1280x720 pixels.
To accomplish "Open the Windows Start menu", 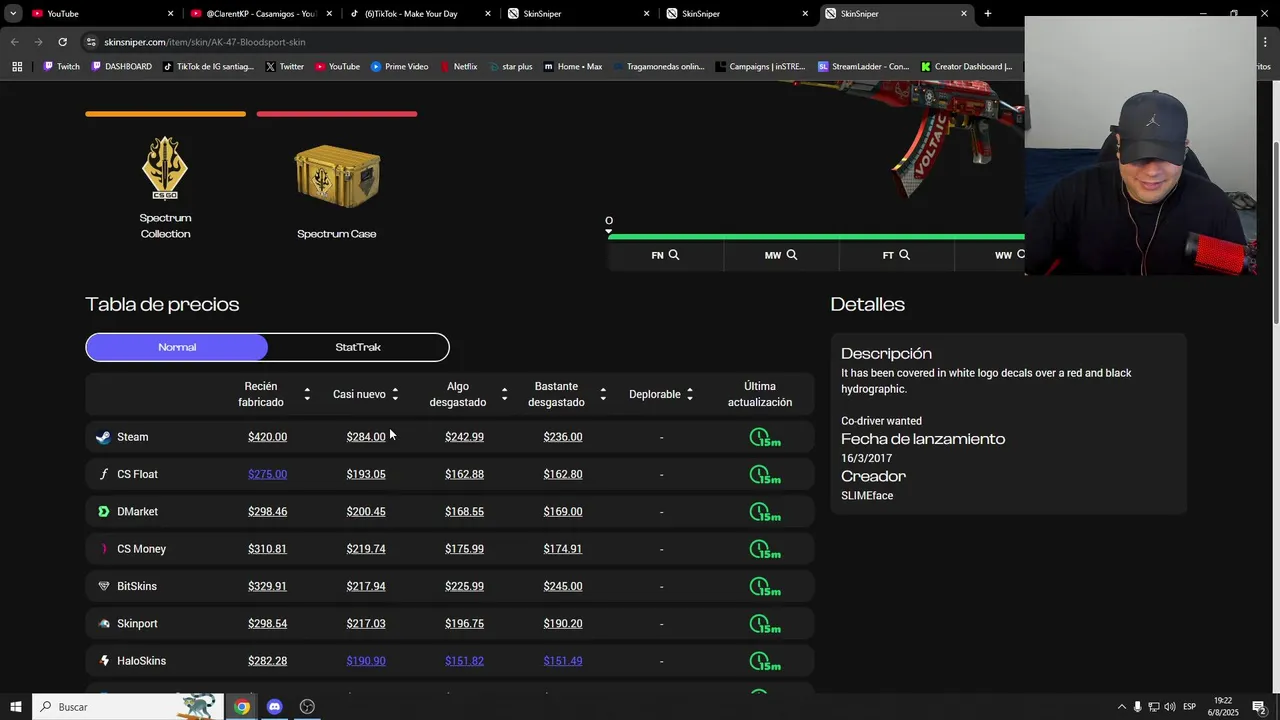I will (x=15, y=707).
